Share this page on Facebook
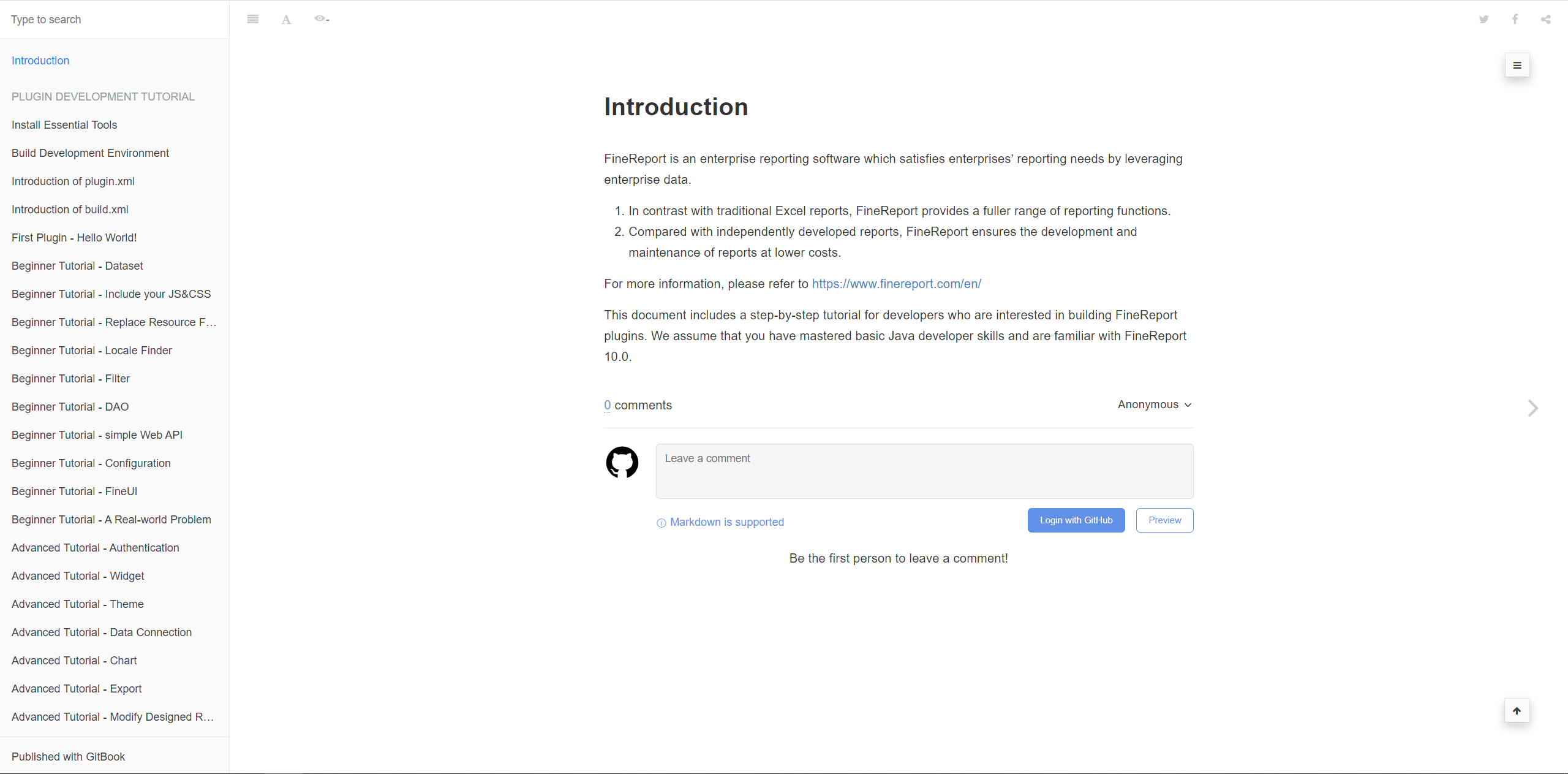1568x774 pixels. pos(1514,19)
